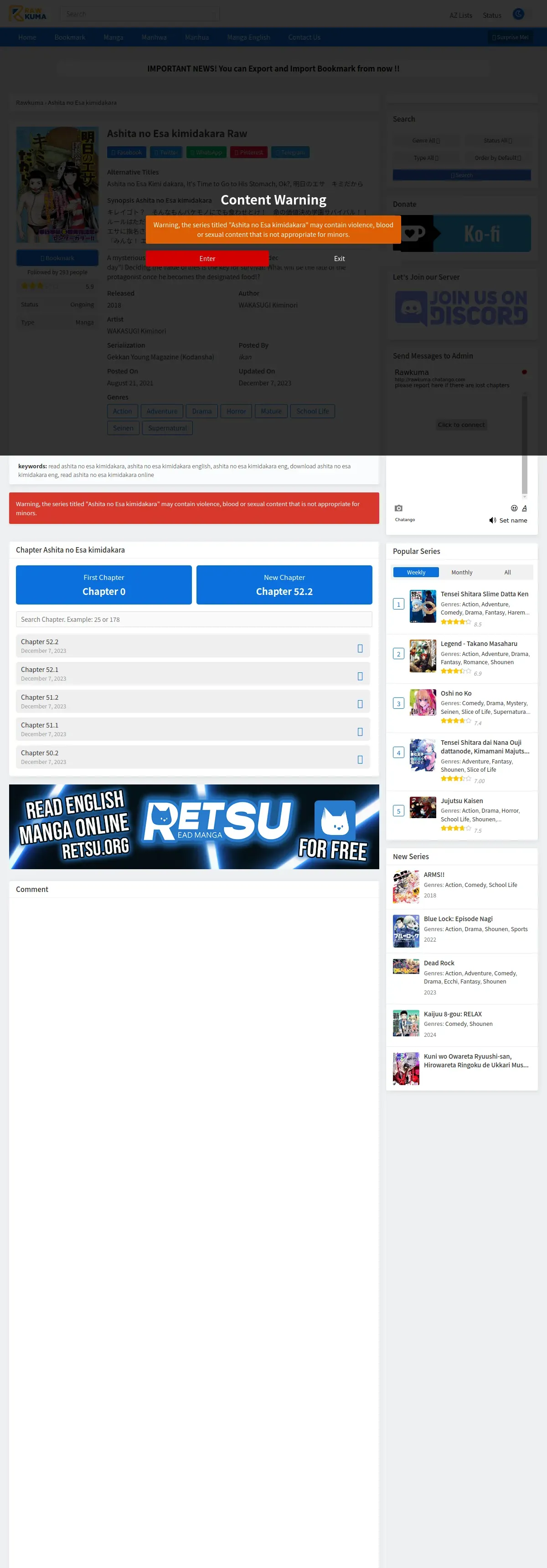Open Retsu read manga banner ad

194,827
